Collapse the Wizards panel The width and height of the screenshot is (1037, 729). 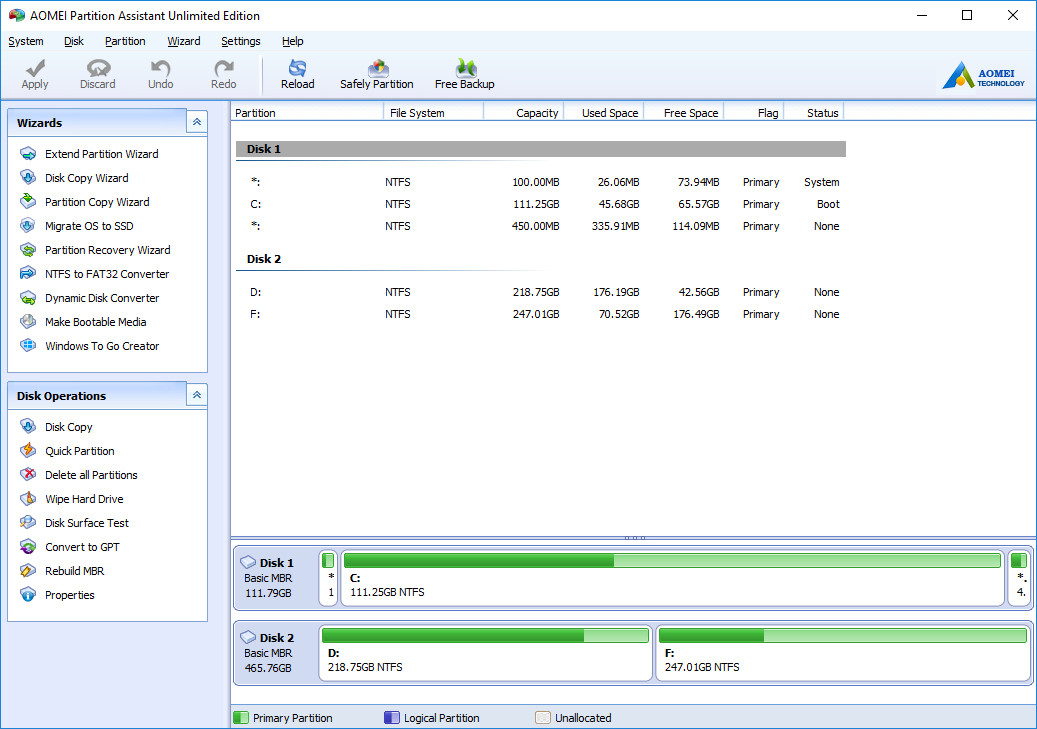[196, 122]
